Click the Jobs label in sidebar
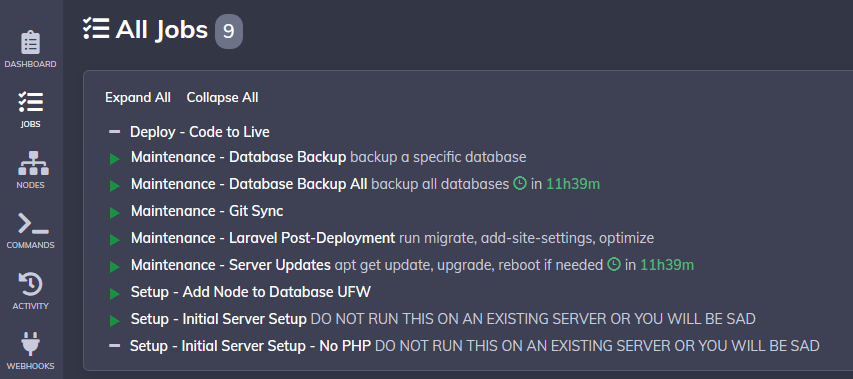The width and height of the screenshot is (853, 379). [x=30, y=124]
